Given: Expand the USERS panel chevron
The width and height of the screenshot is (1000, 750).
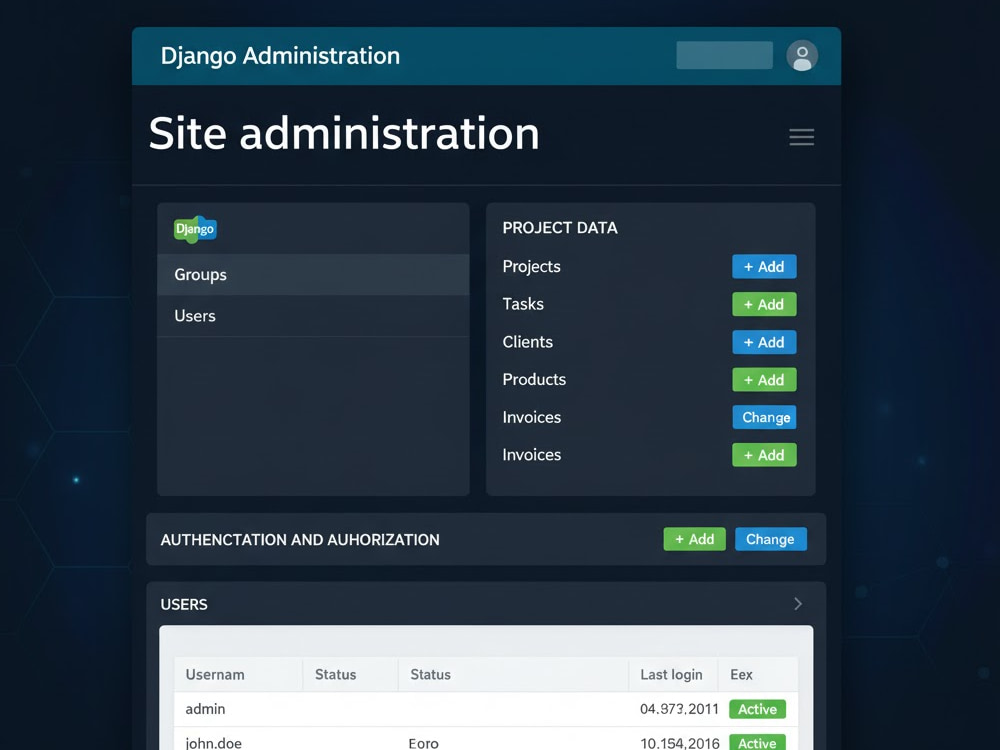Looking at the screenshot, I should pos(798,603).
